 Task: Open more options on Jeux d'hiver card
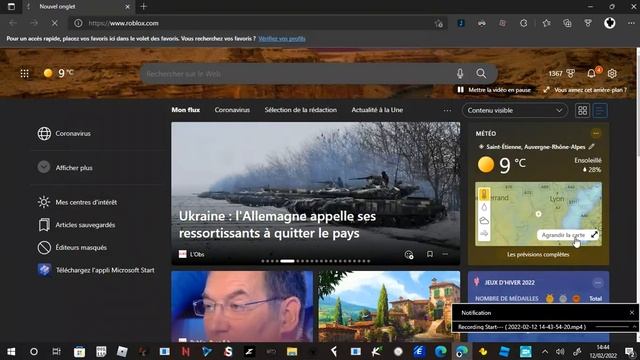(x=598, y=282)
